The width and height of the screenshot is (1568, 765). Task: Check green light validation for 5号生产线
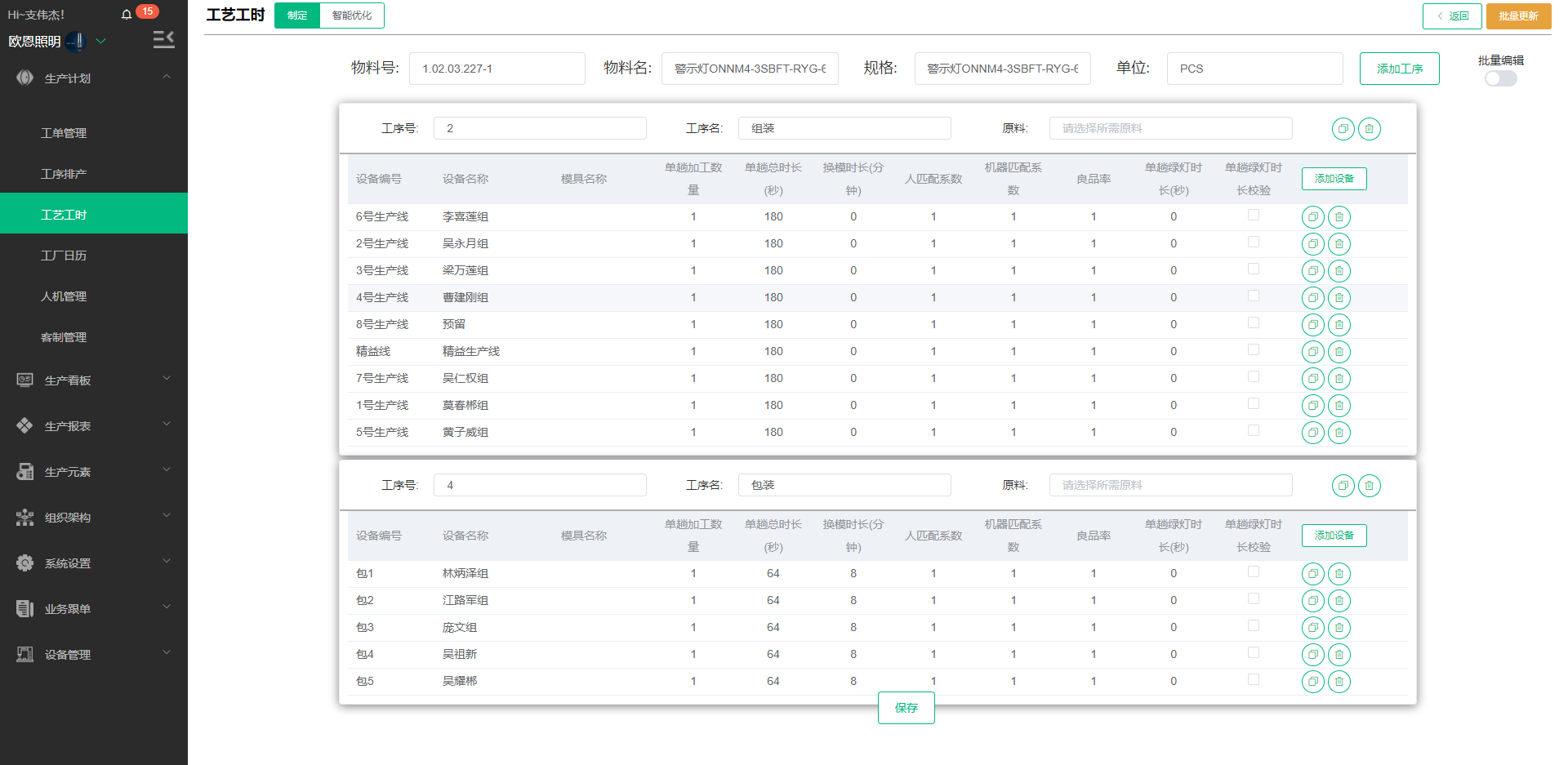pyautogui.click(x=1254, y=430)
